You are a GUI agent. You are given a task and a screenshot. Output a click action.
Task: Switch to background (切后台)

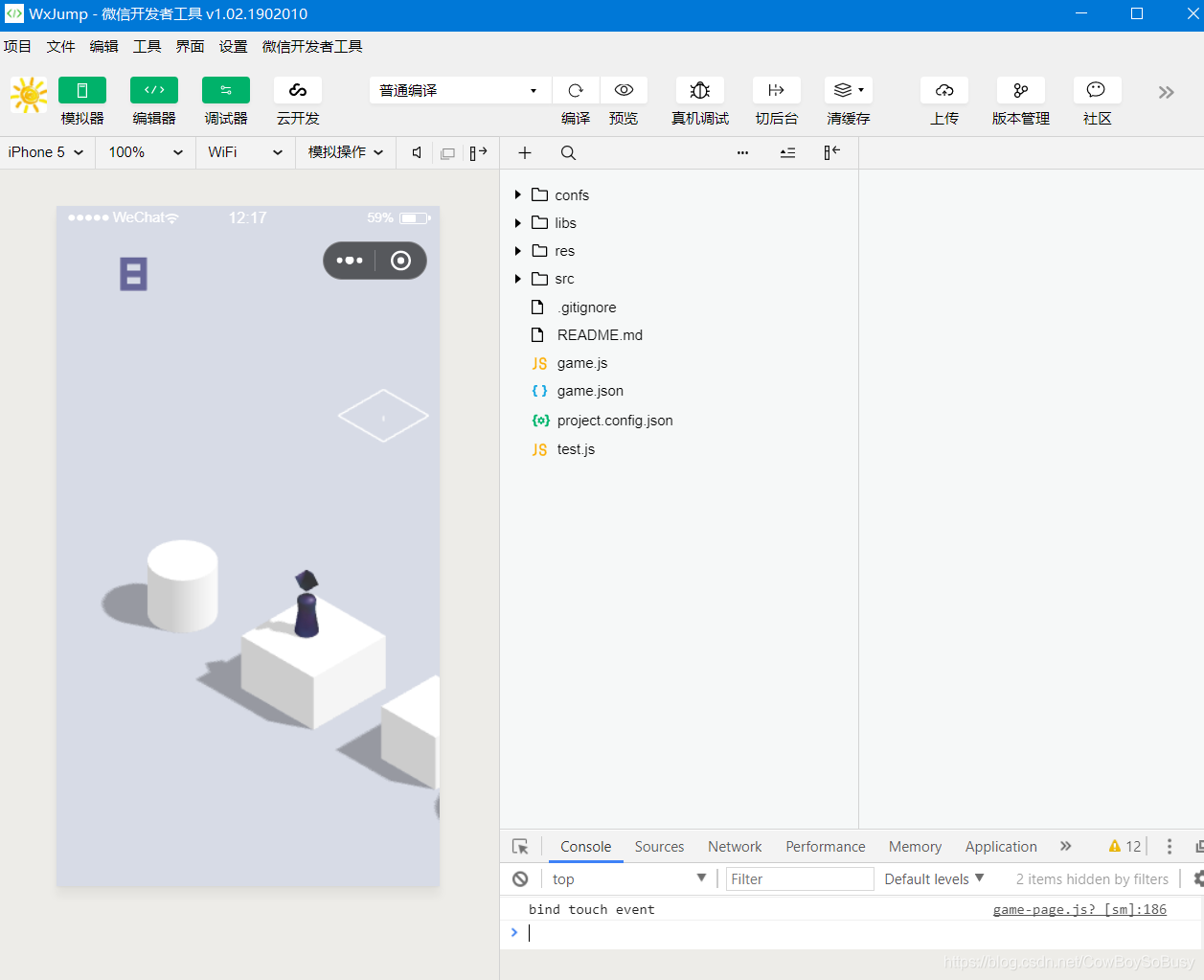coord(777,90)
